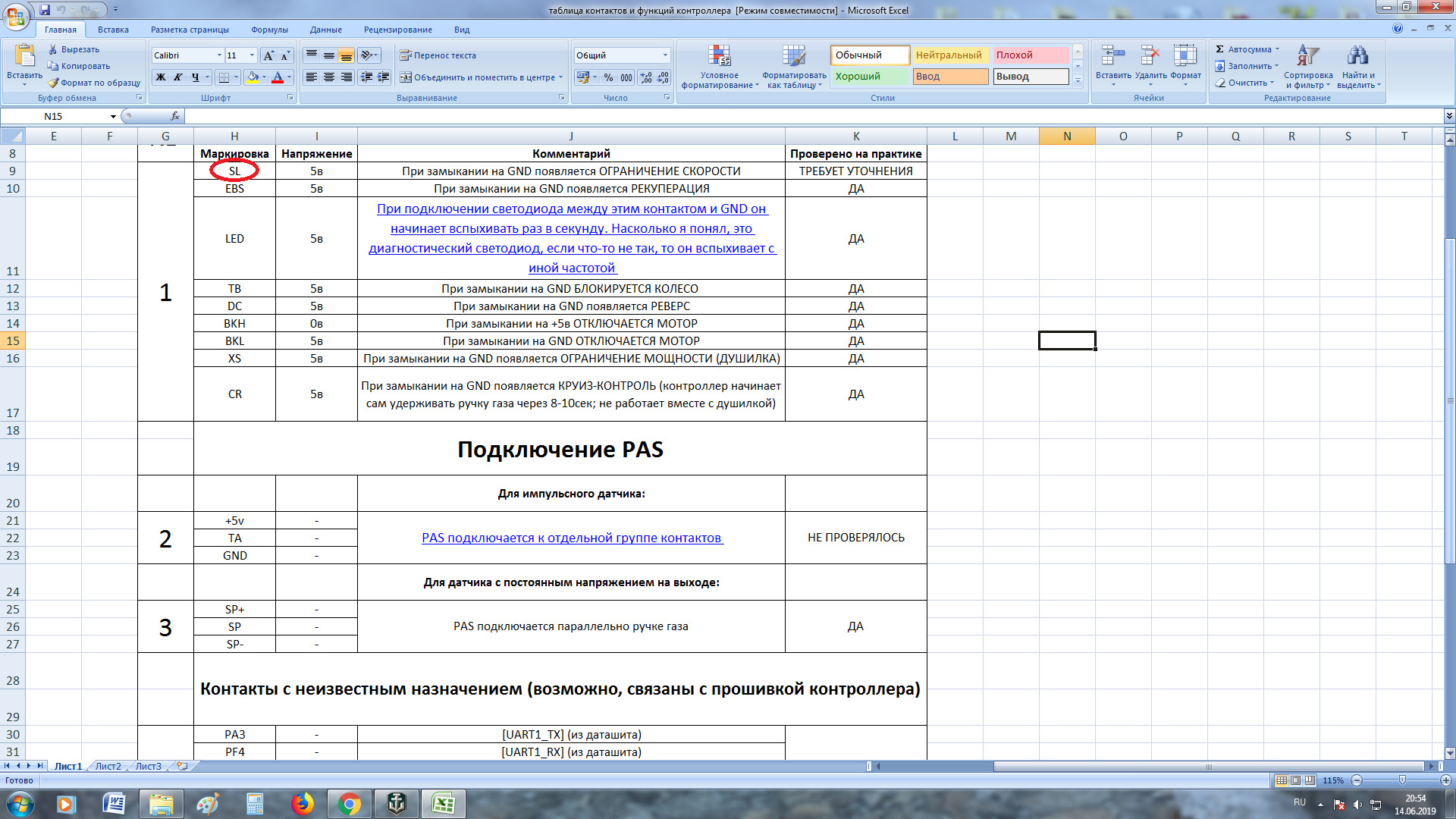The image size is (1456, 819).
Task: Click link PAS подключается к отдельной группе контактов
Action: 572,538
